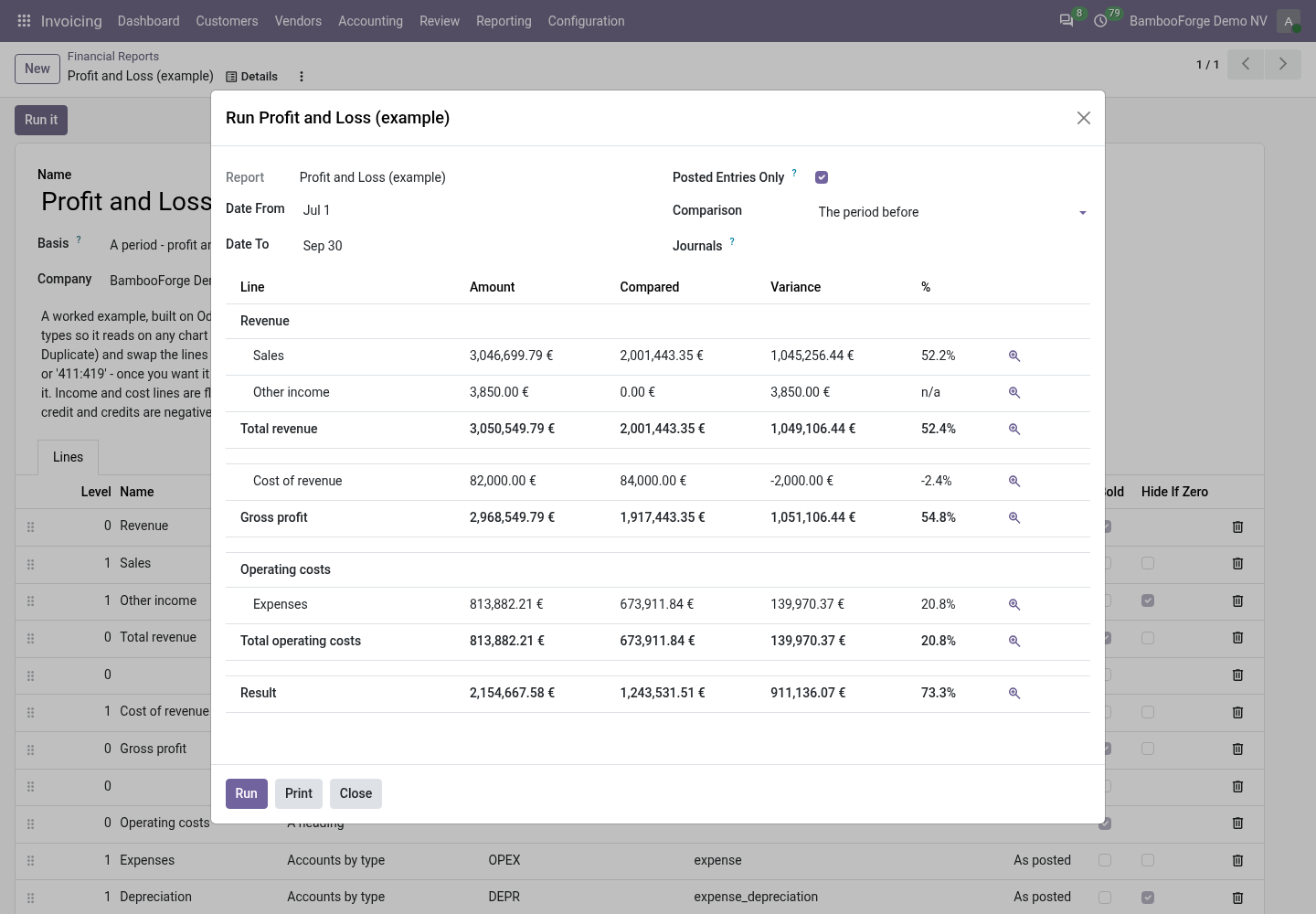1316x914 pixels.
Task: Open the Reporting menu
Action: pos(504,21)
